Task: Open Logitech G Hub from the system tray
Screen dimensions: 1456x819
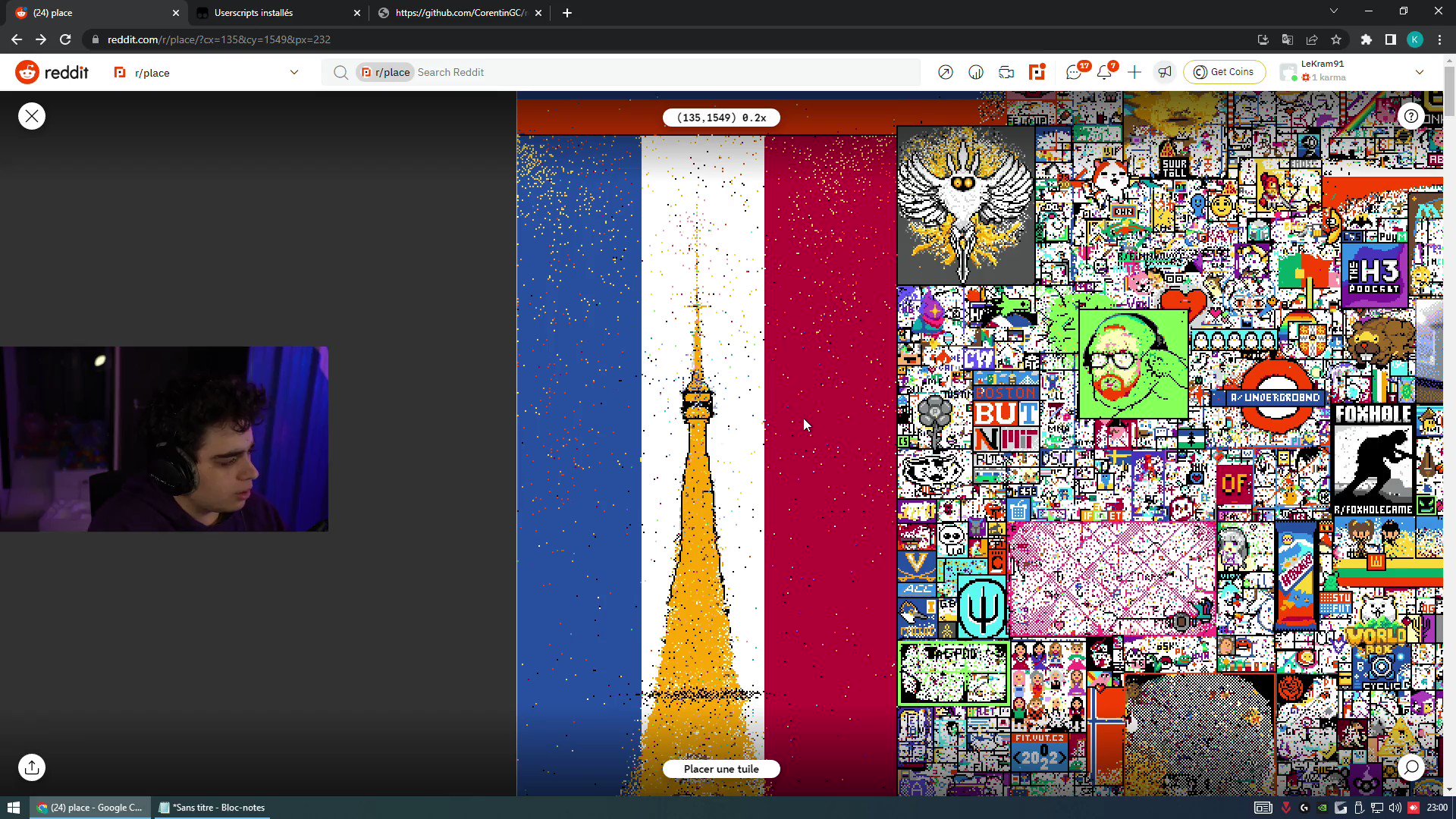Action: (x=1305, y=807)
